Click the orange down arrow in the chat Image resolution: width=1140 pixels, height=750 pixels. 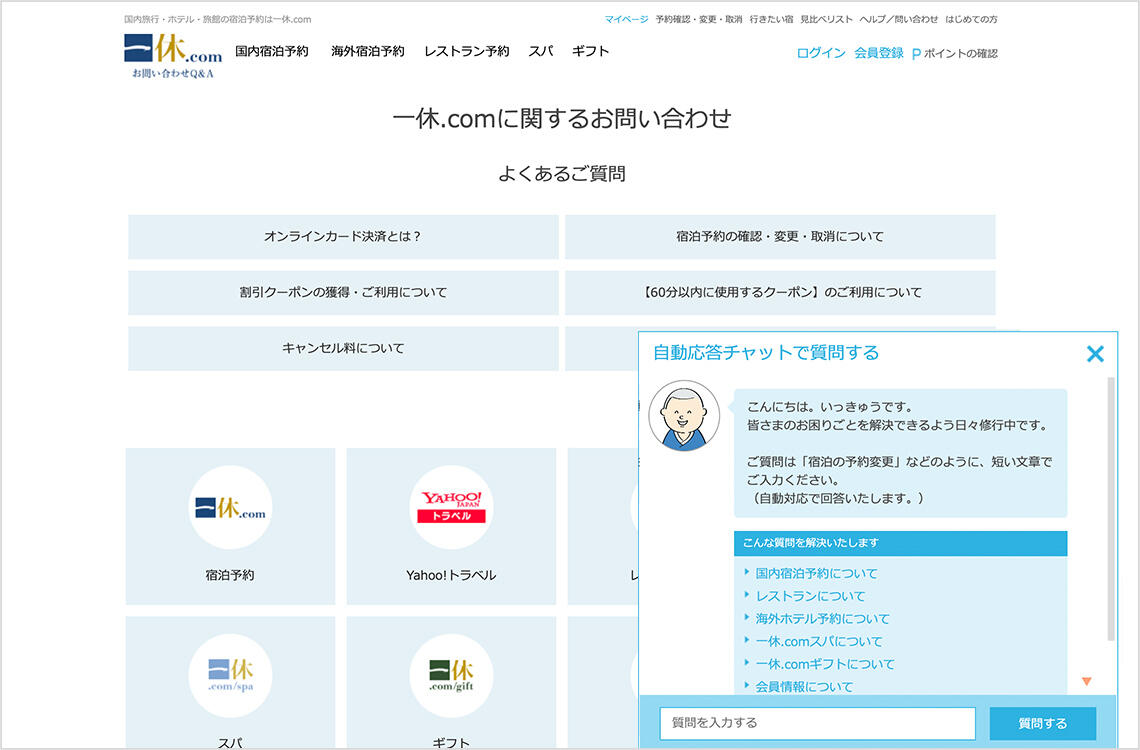coord(1086,682)
